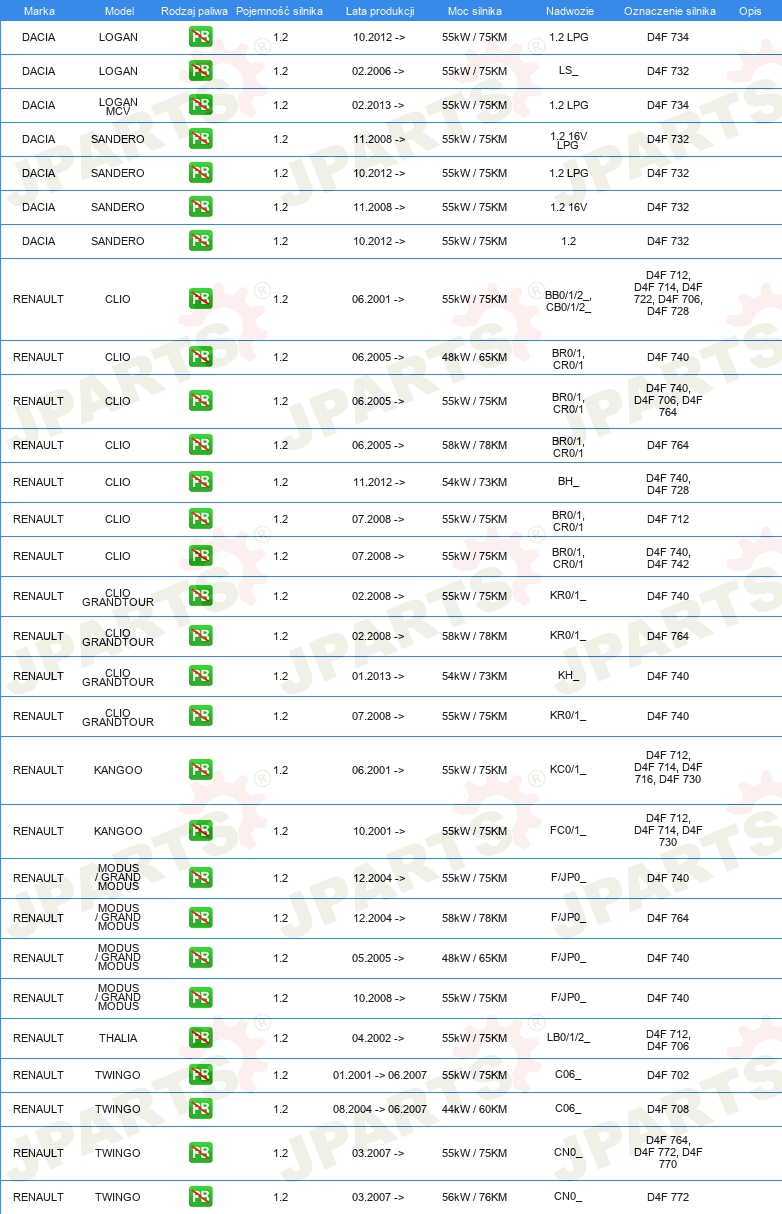Viewport: 782px width, 1214px height.
Task: Click the fuel icon for Modus 10.2008
Action: (200, 998)
